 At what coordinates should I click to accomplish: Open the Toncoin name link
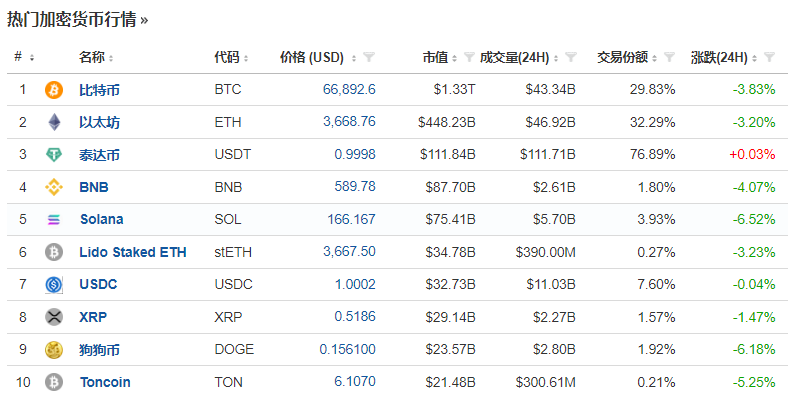[x=105, y=382]
